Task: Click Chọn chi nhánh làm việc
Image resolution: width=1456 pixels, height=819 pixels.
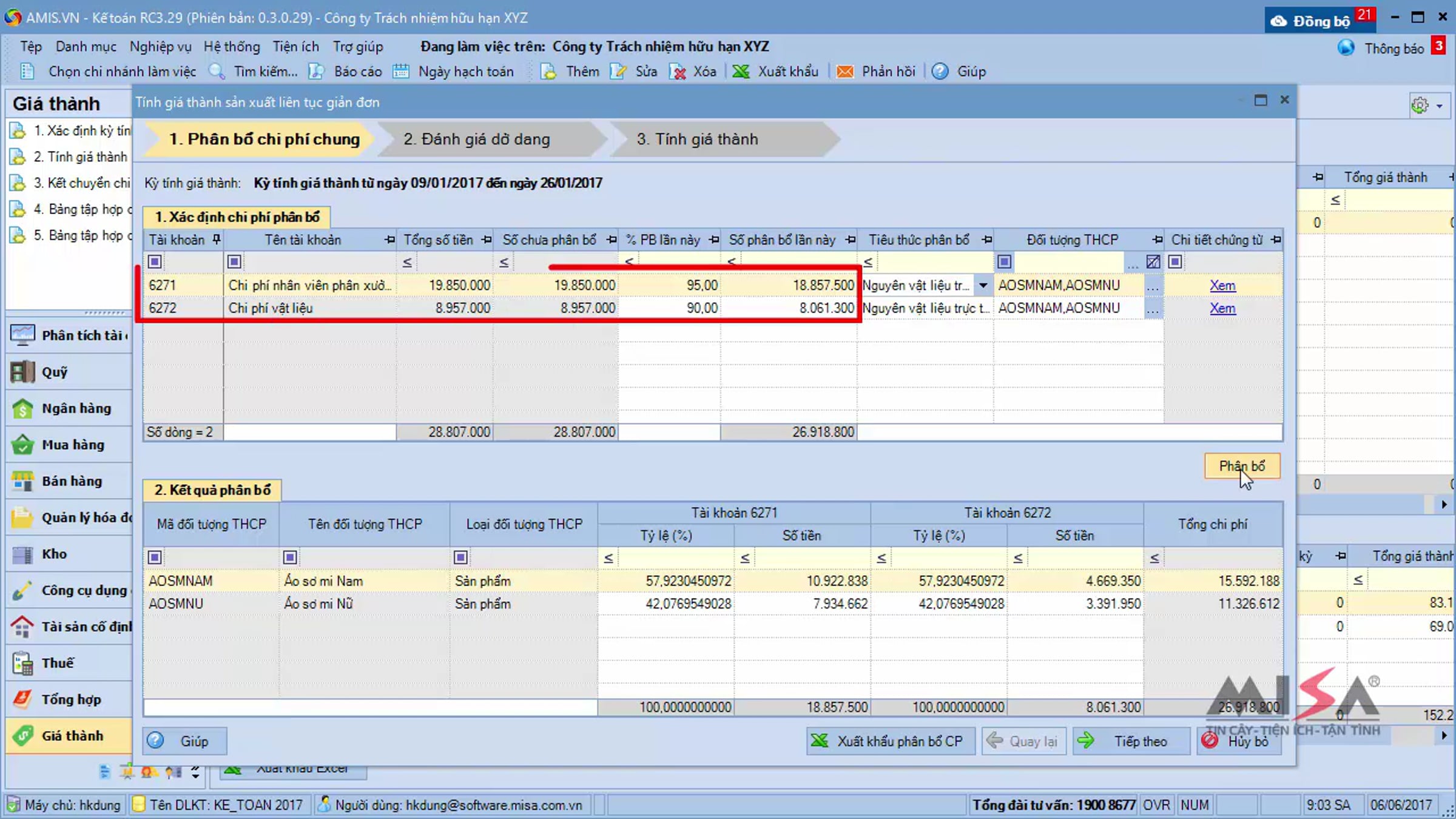Action: 108,72
